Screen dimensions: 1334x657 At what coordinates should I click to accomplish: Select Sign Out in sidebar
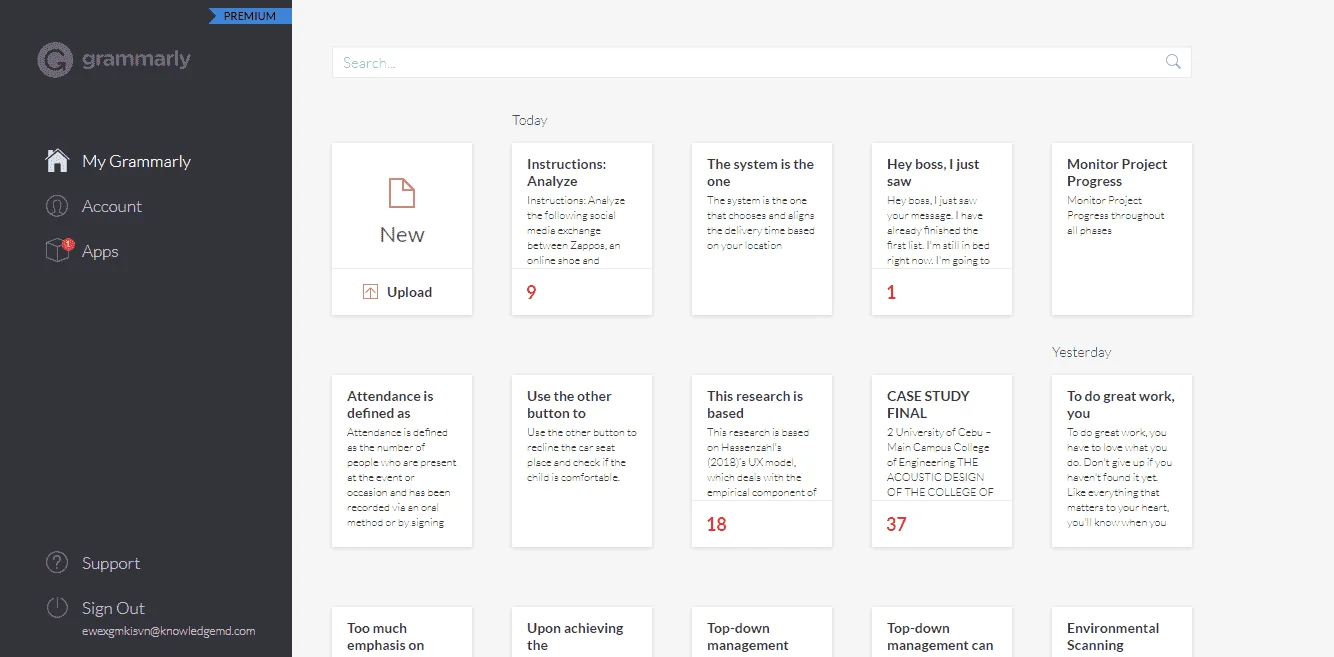[113, 608]
